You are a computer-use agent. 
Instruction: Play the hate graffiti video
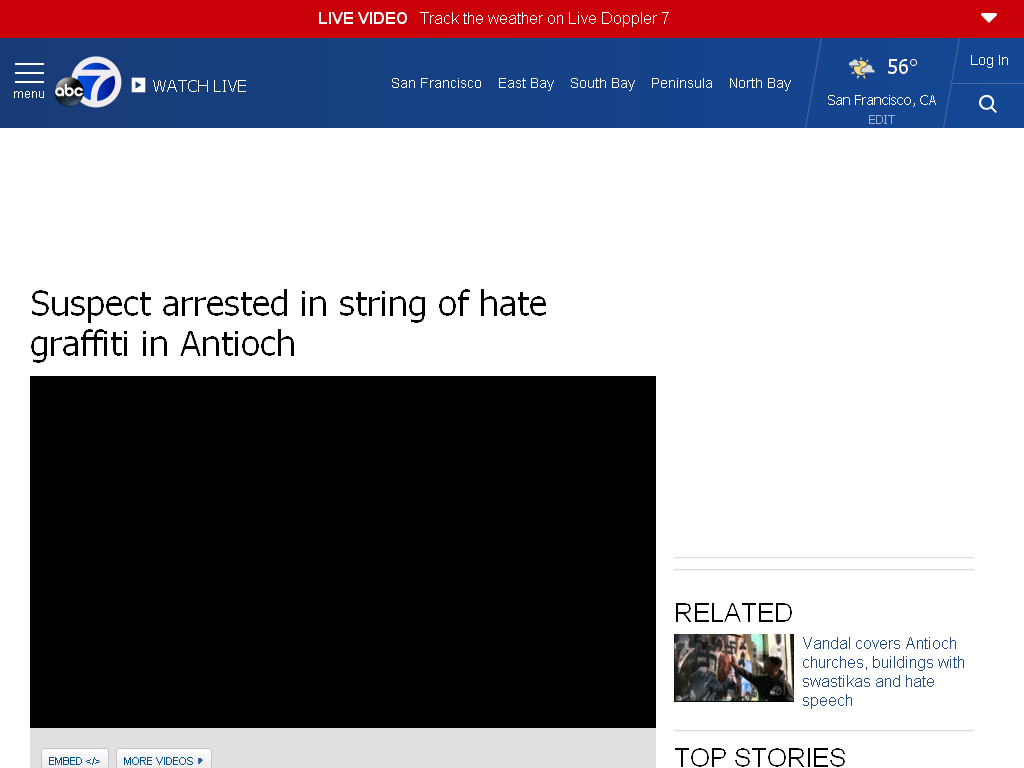point(343,551)
